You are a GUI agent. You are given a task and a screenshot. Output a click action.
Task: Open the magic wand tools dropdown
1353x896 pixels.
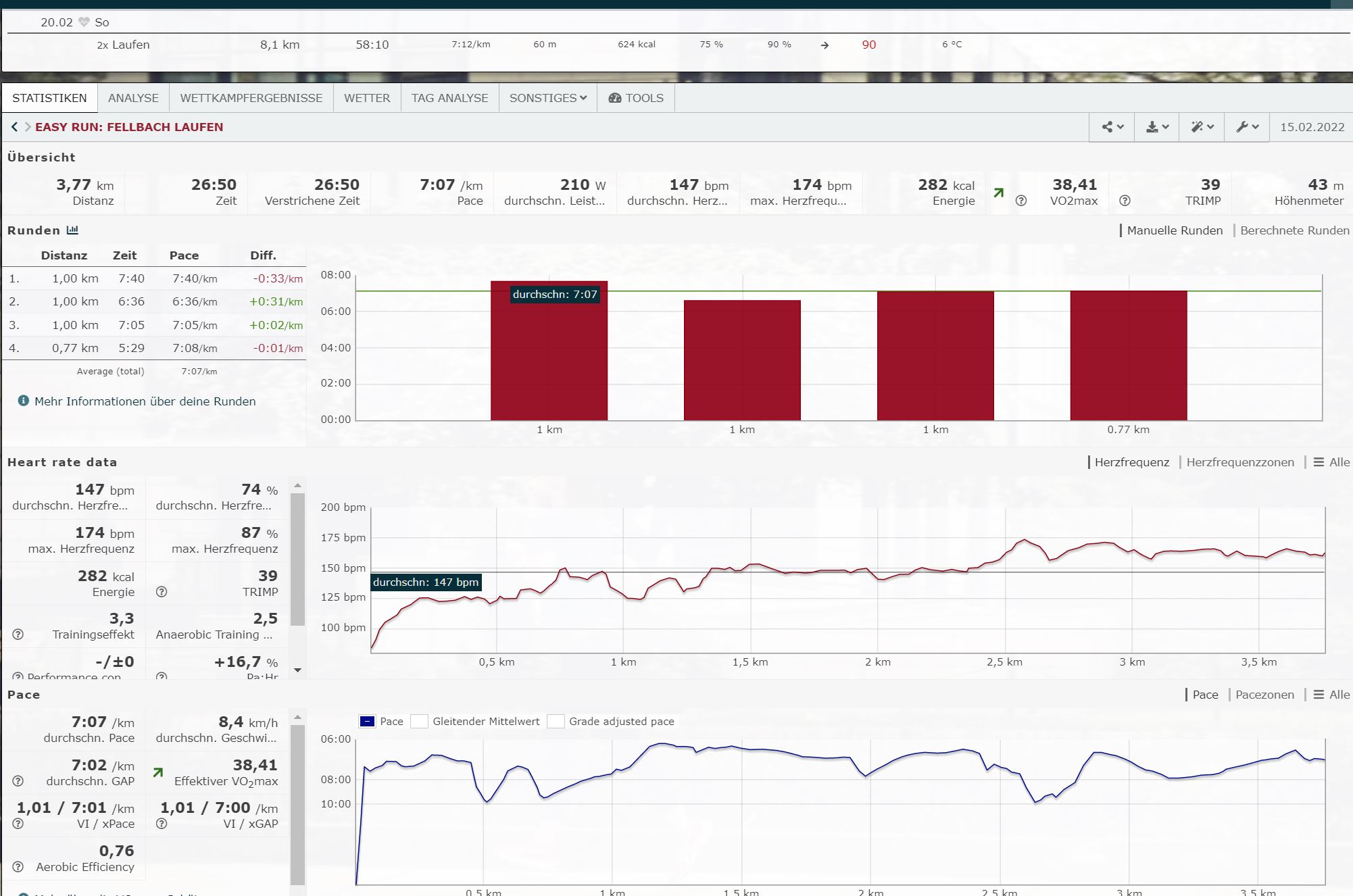(x=1202, y=127)
